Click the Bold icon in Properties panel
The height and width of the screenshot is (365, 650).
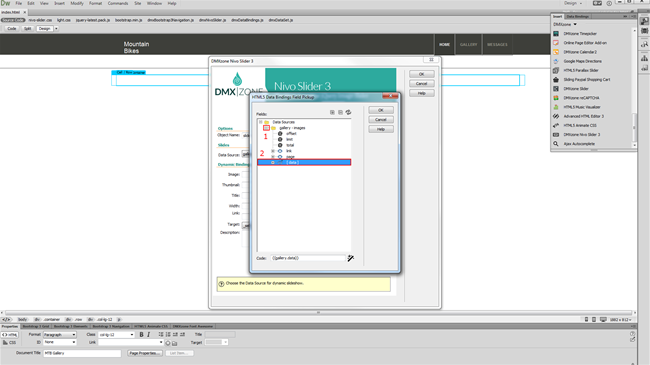pos(141,334)
